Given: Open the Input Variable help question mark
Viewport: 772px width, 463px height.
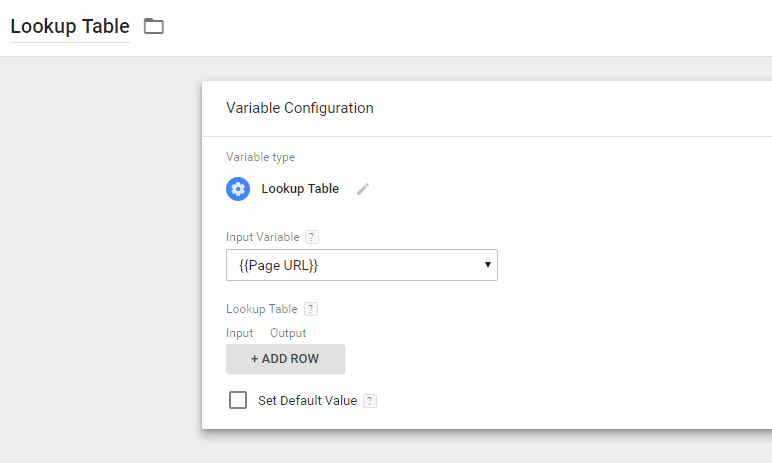Looking at the screenshot, I should (x=312, y=237).
